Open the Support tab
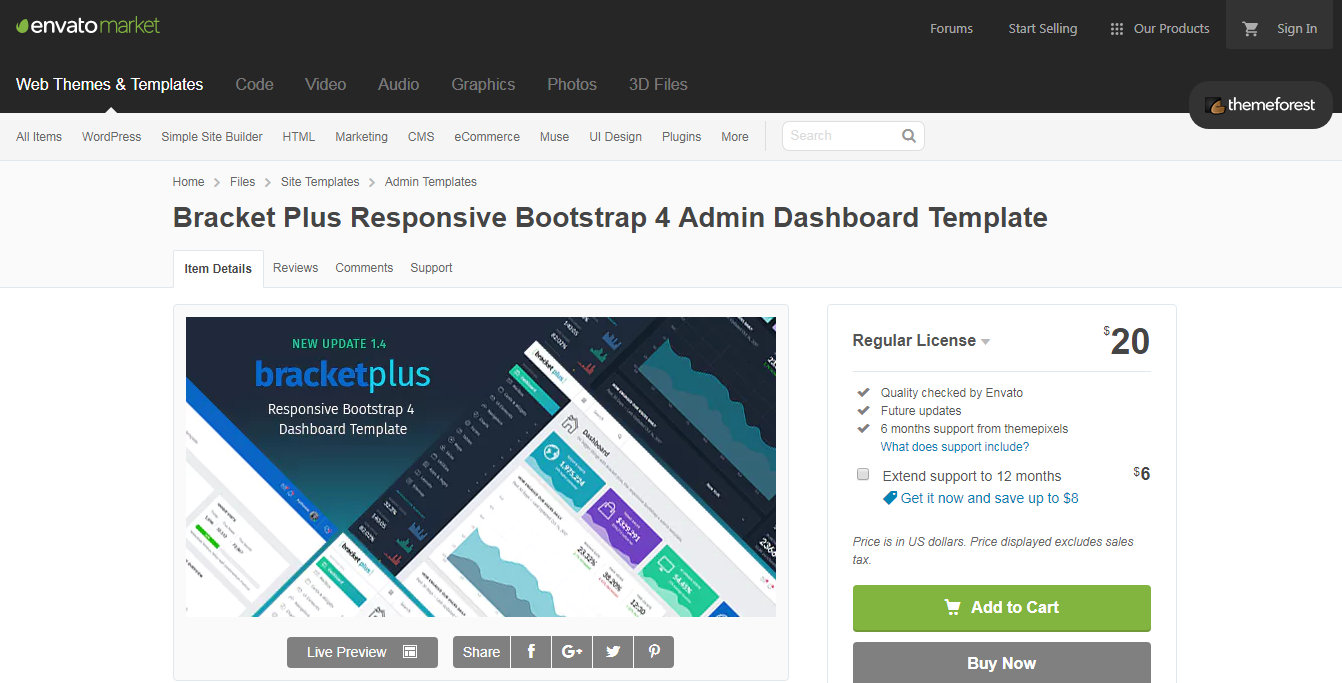The width and height of the screenshot is (1342, 683). 431,268
